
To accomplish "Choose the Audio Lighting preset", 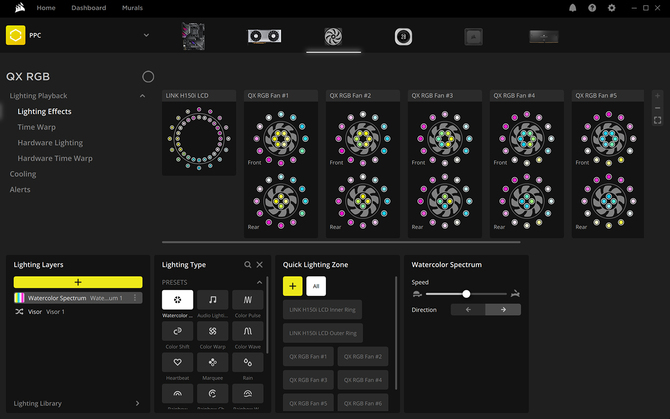I will coord(212,300).
